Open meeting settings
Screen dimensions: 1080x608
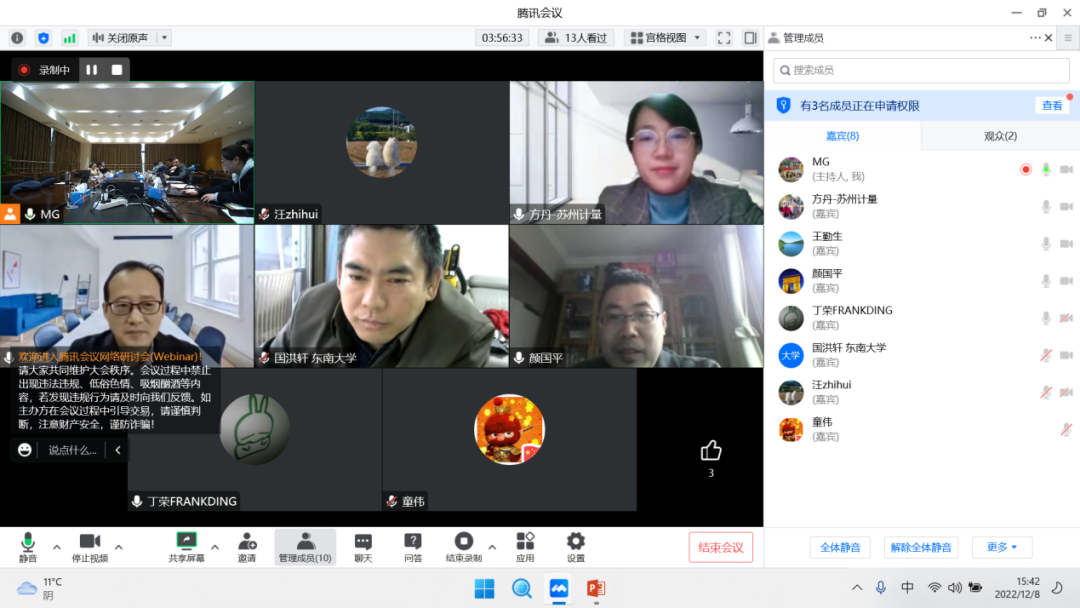click(576, 547)
